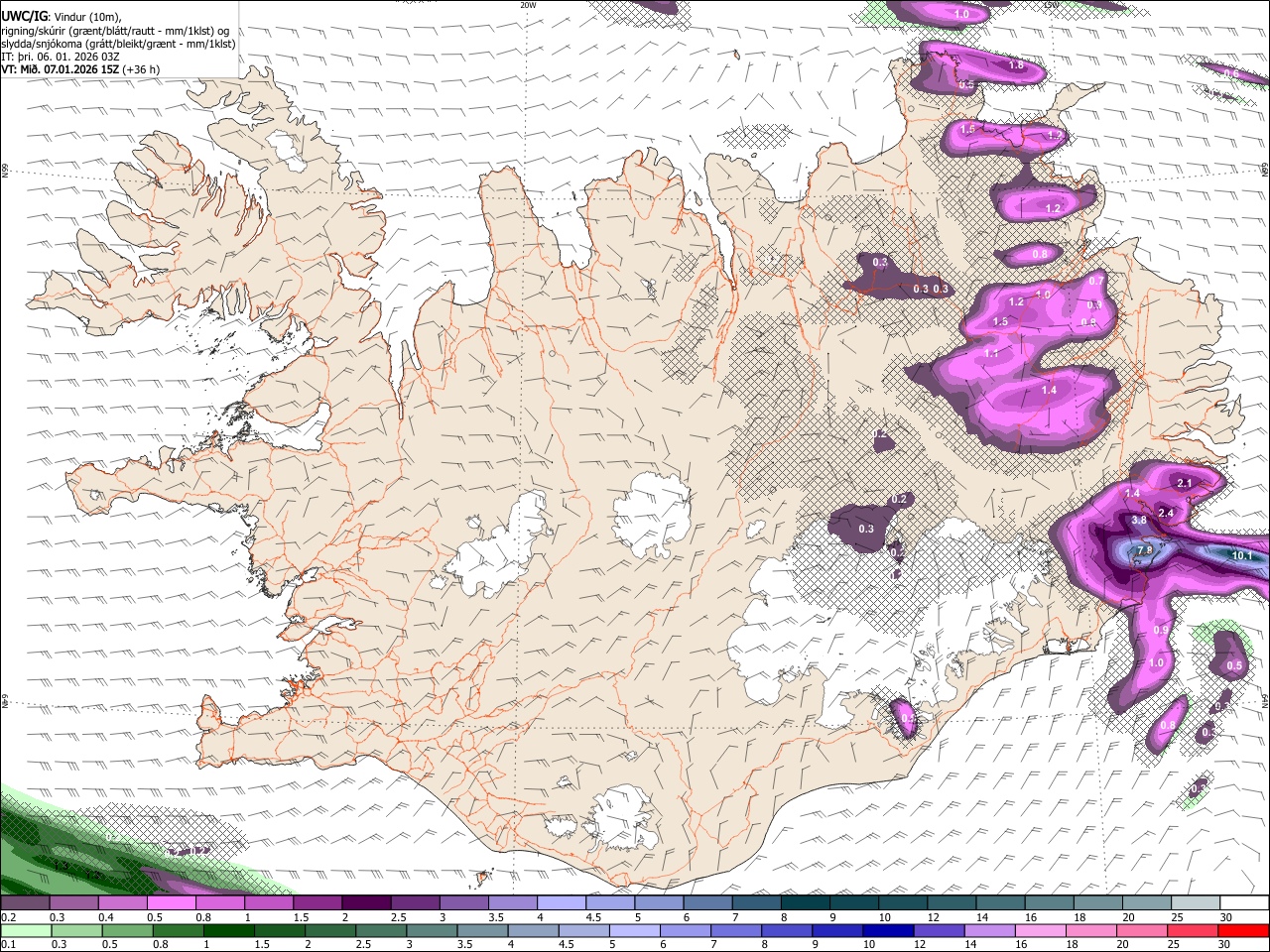The image size is (1270, 952).
Task: Click the 1.1 precipitation value label
Action: (992, 353)
